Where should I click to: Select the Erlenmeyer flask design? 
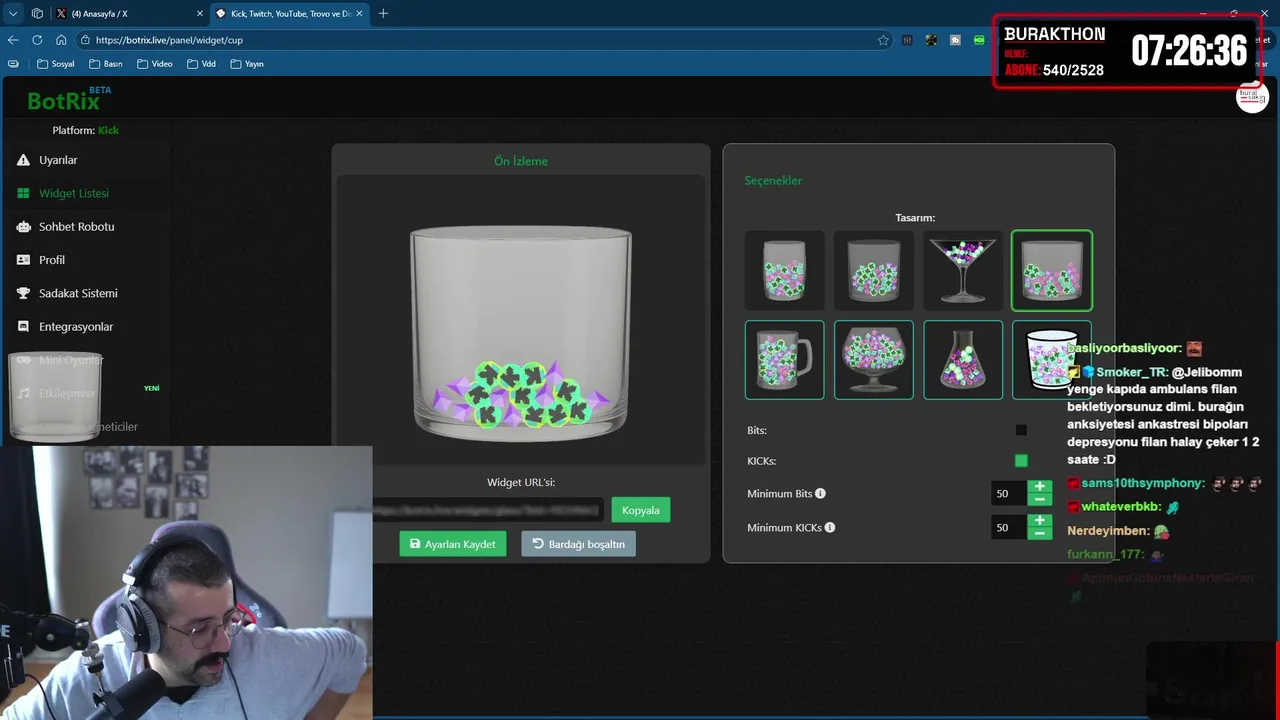(x=963, y=360)
